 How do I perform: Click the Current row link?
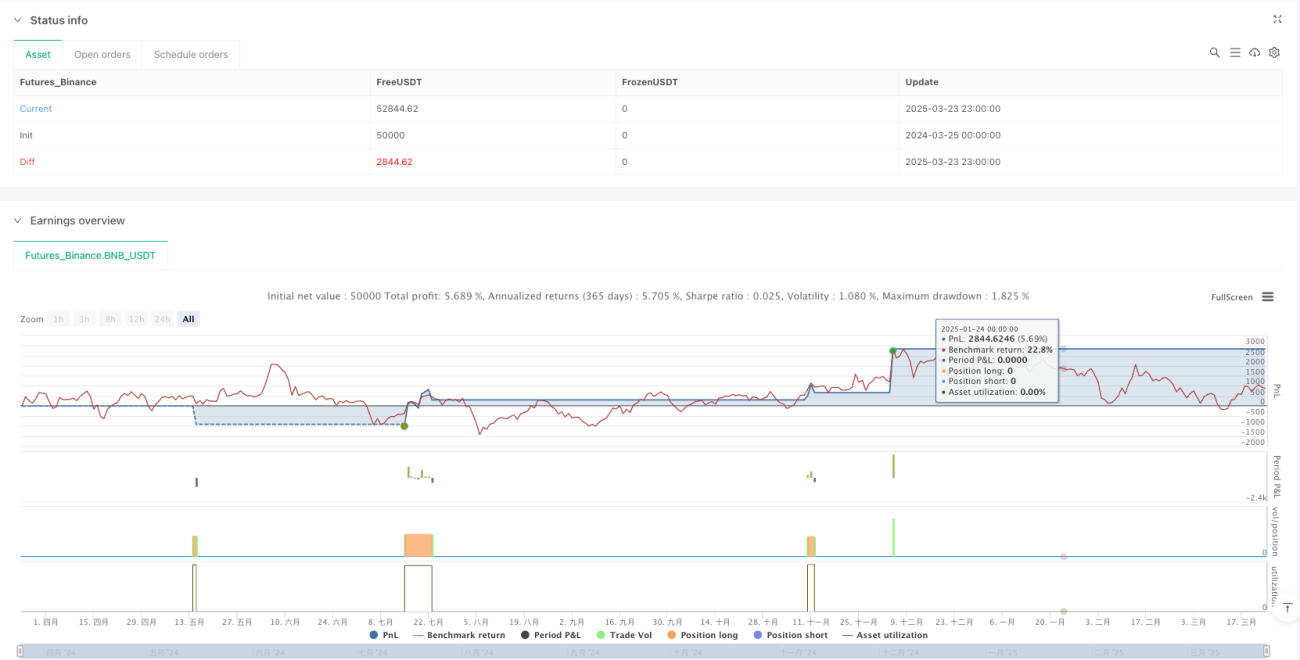pyautogui.click(x=36, y=108)
